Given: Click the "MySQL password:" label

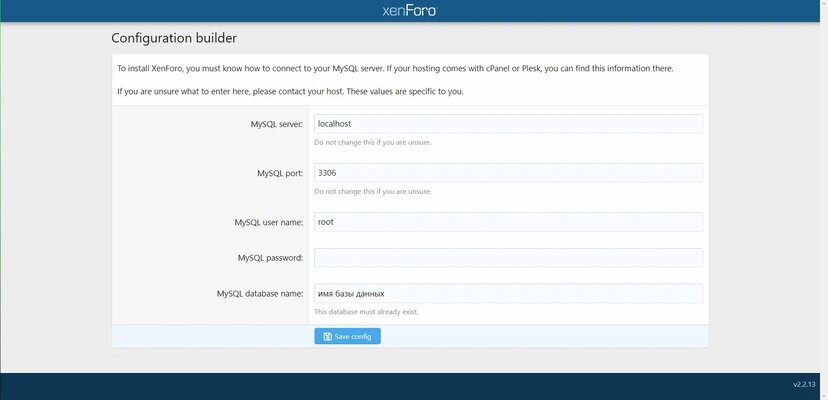Looking at the screenshot, I should [270, 258].
